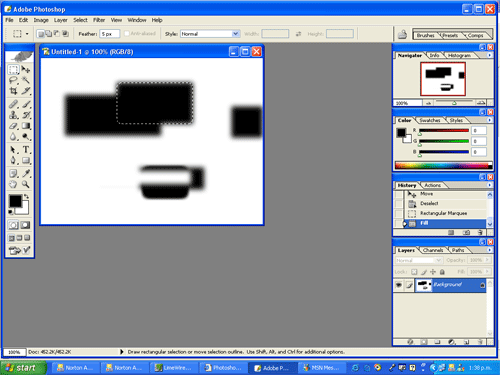Switch to Standard editing mode
Image resolution: width=500 pixels, height=375 pixels.
(13, 225)
